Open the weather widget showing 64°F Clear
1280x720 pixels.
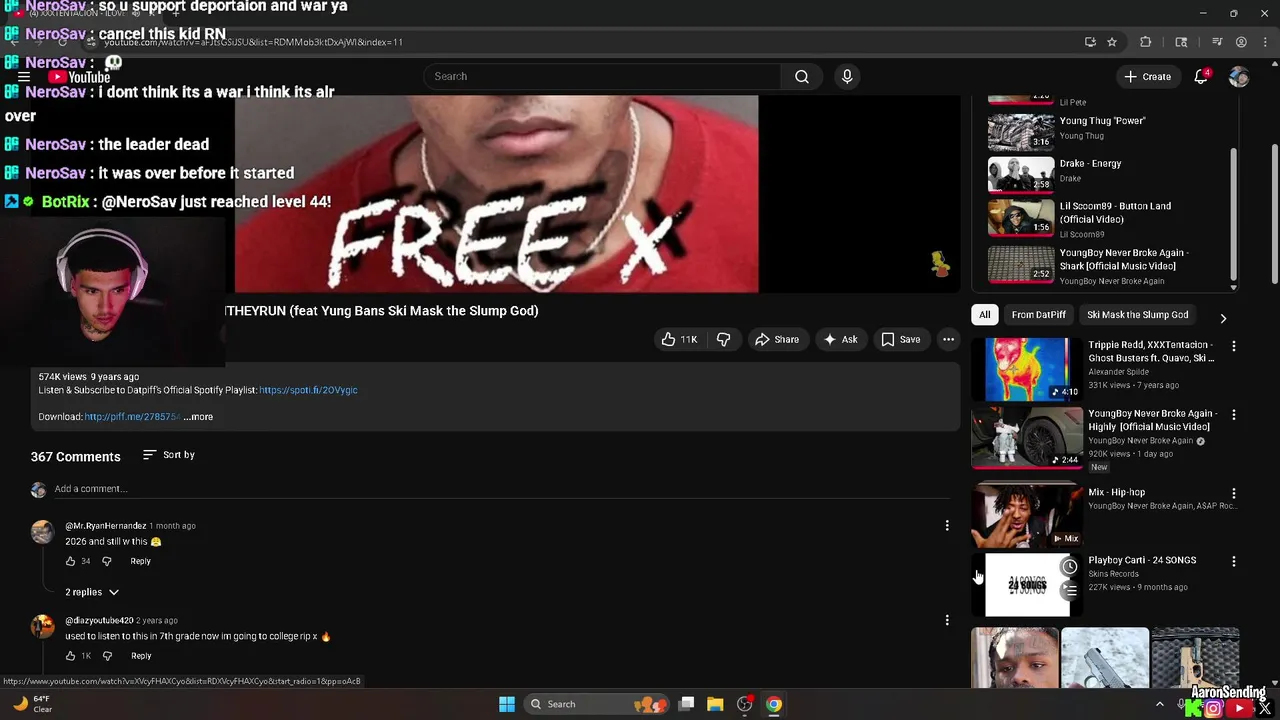click(x=32, y=704)
